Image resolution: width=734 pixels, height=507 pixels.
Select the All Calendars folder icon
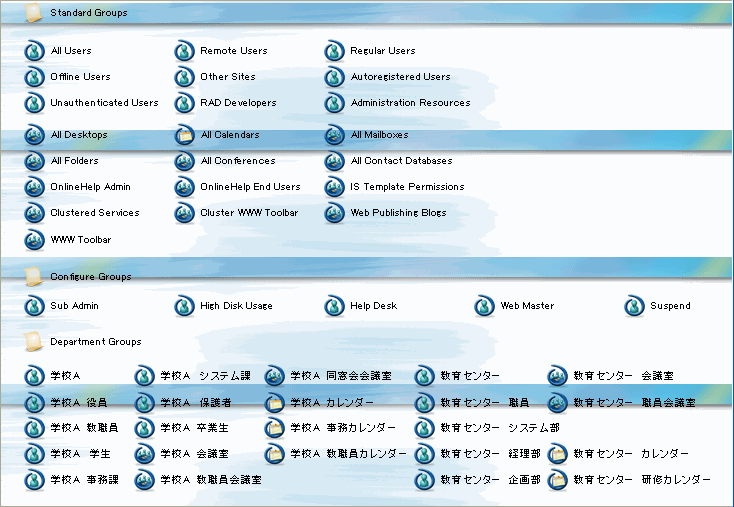184,135
